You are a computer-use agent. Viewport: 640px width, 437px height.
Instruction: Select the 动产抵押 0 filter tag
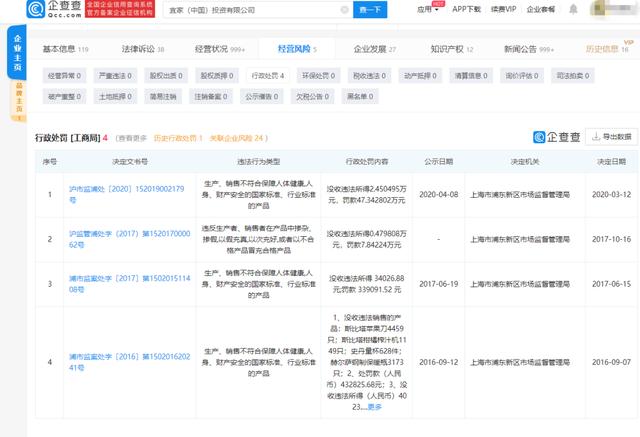coord(420,75)
